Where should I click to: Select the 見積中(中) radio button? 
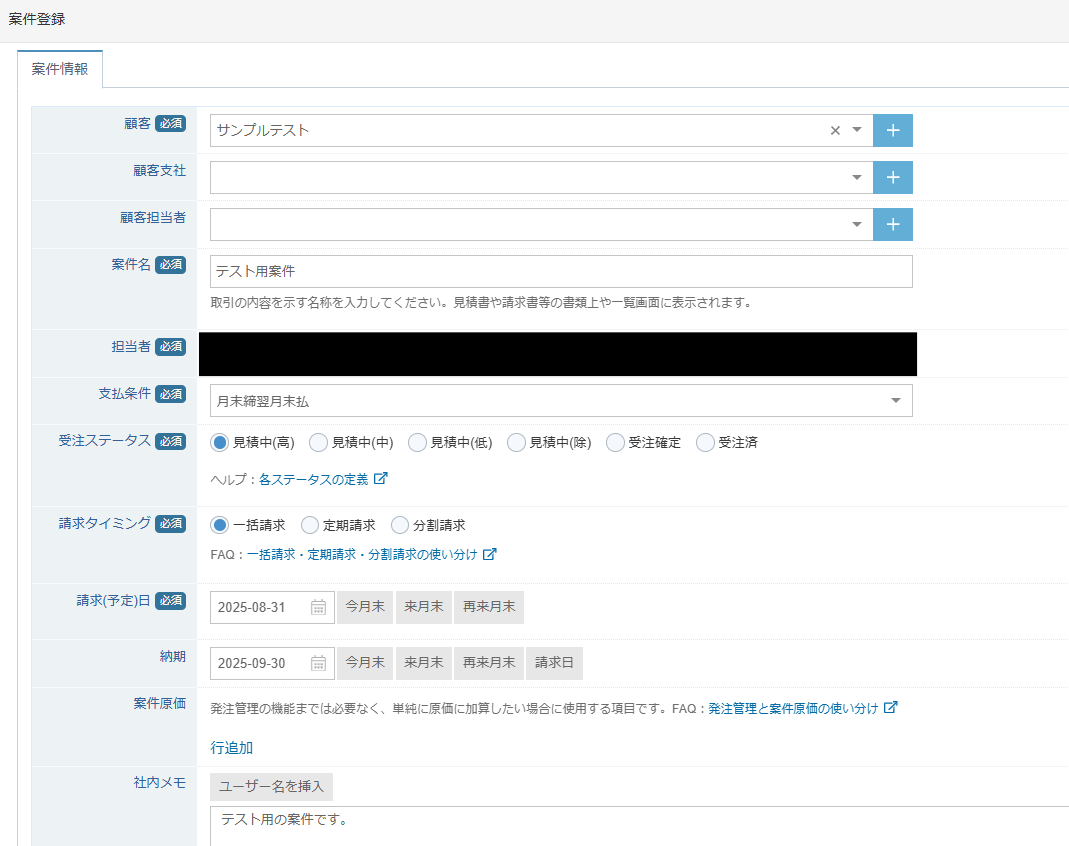pyautogui.click(x=319, y=442)
